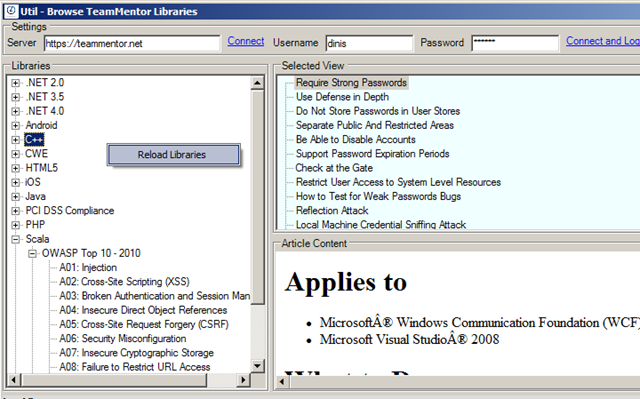Expand the CWE library node
The height and width of the screenshot is (399, 640).
point(16,154)
